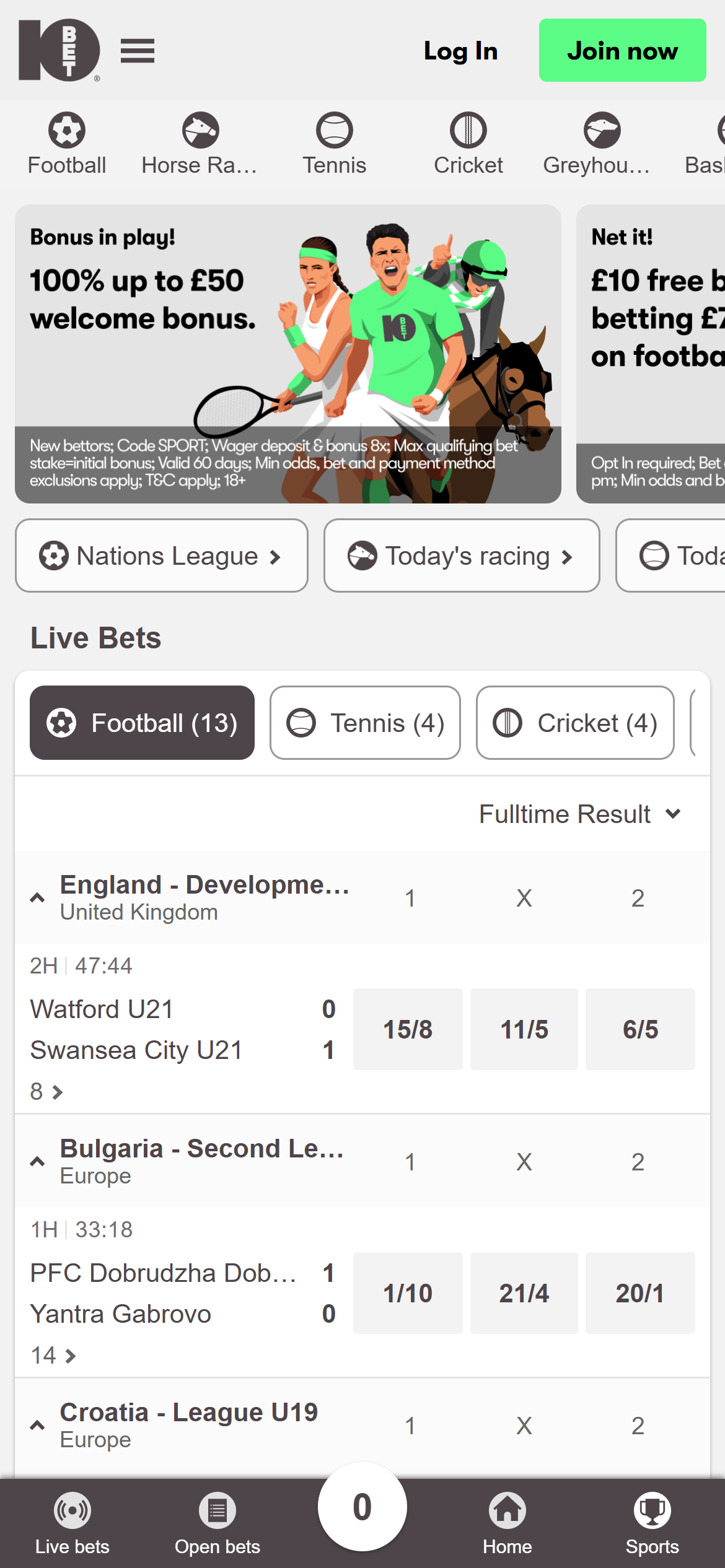Open the Open bets icon

coord(216,1511)
